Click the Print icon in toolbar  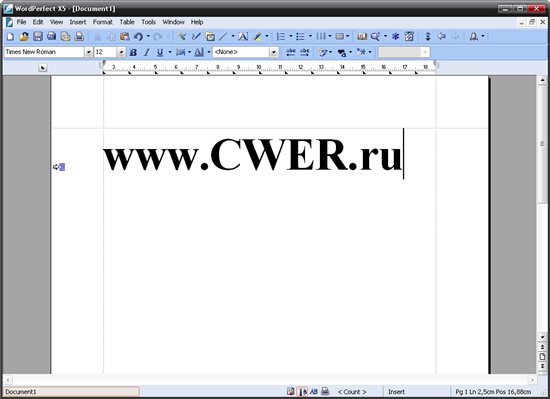click(79, 36)
